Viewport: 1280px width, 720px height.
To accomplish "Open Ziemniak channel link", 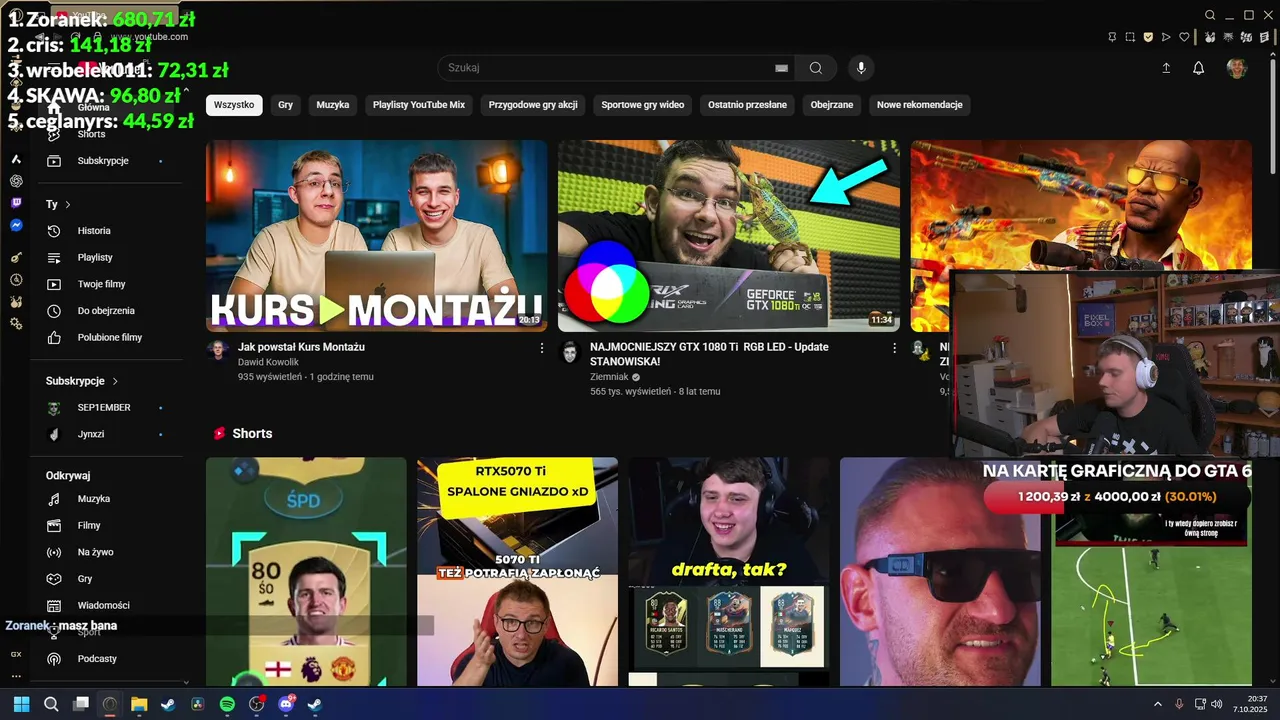I will (x=609, y=377).
